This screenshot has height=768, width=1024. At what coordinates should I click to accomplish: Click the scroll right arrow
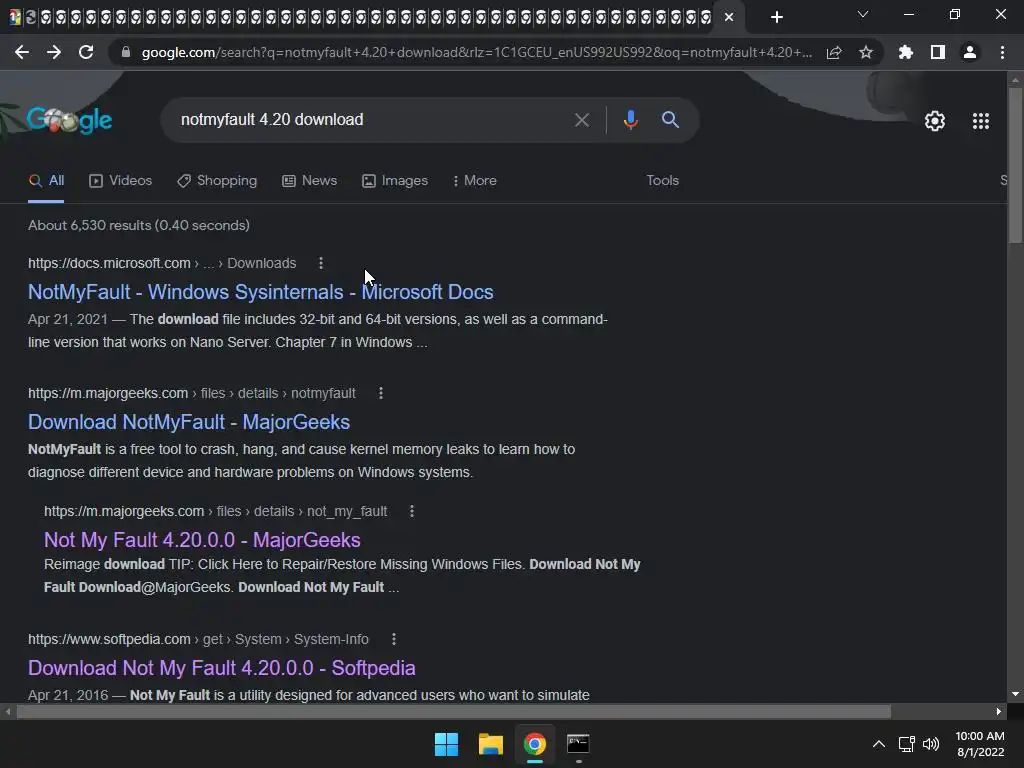(999, 712)
